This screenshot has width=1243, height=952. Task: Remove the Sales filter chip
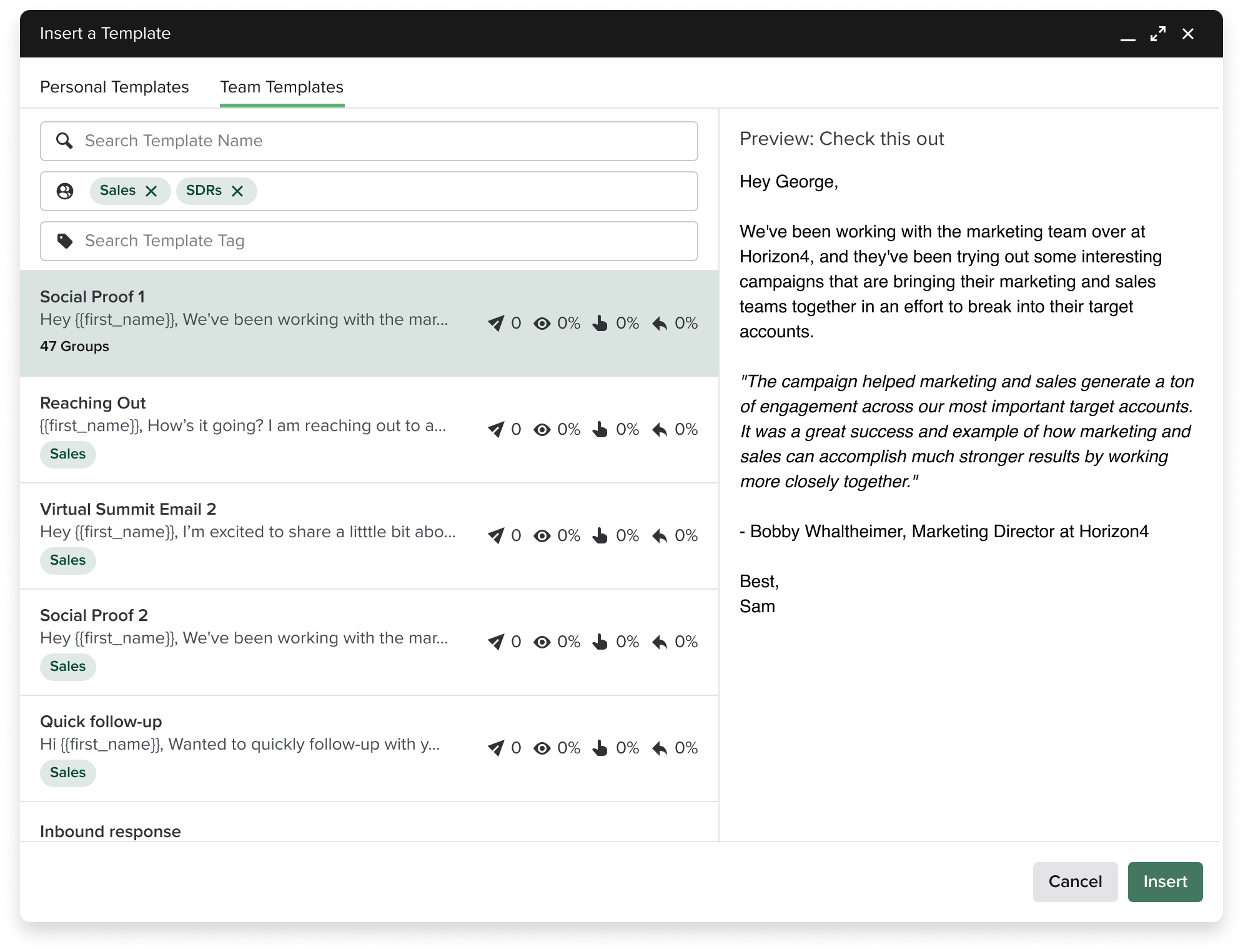point(152,191)
